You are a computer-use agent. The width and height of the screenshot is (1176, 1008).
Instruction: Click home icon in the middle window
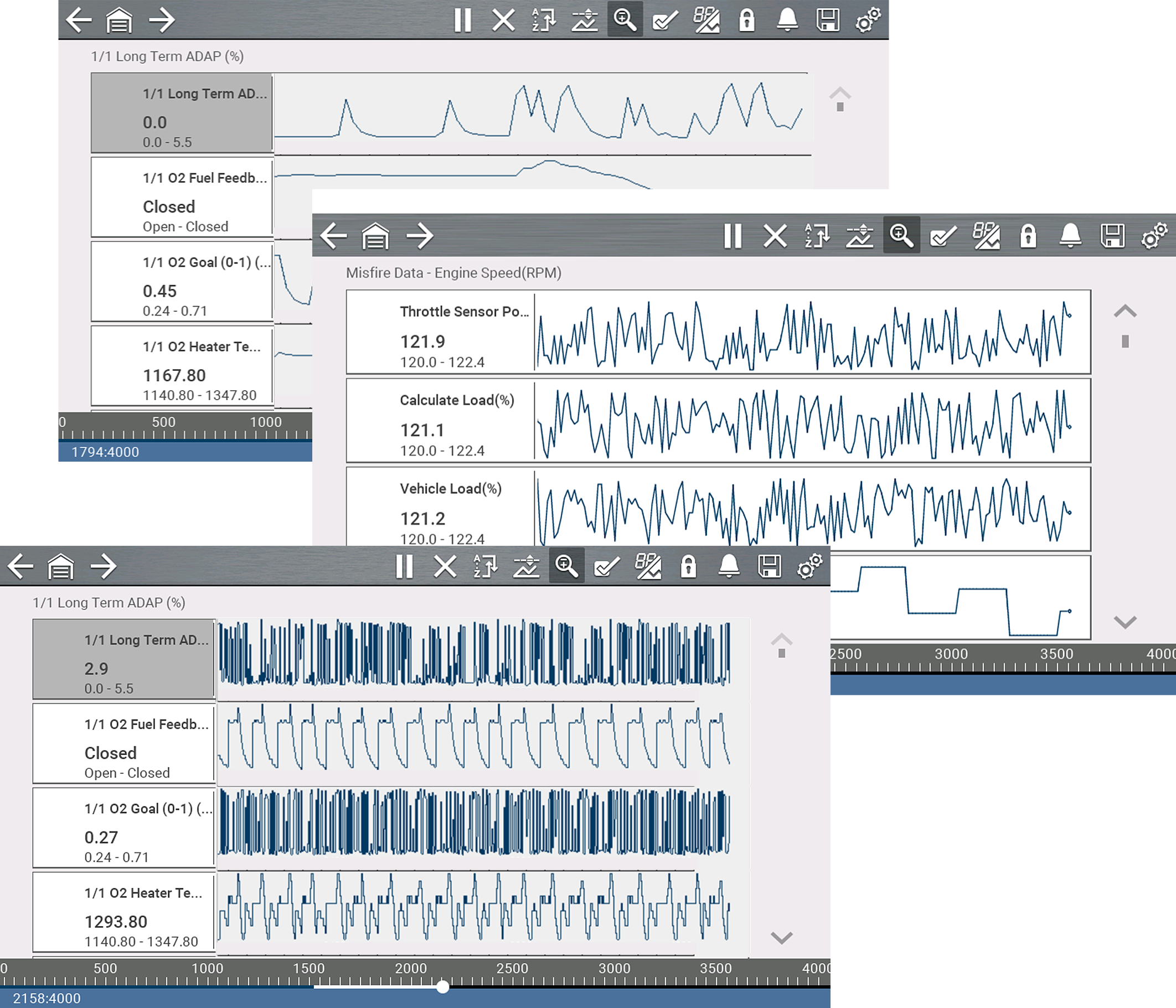375,236
